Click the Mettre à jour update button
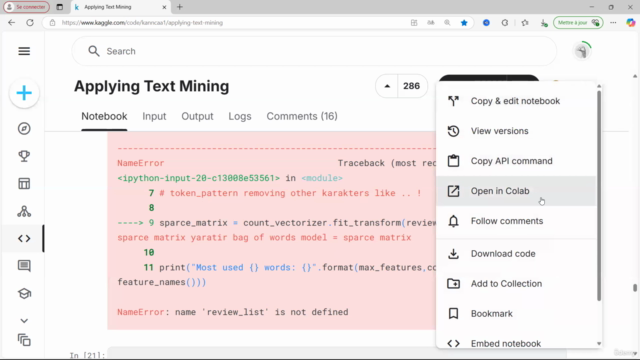 point(578,23)
